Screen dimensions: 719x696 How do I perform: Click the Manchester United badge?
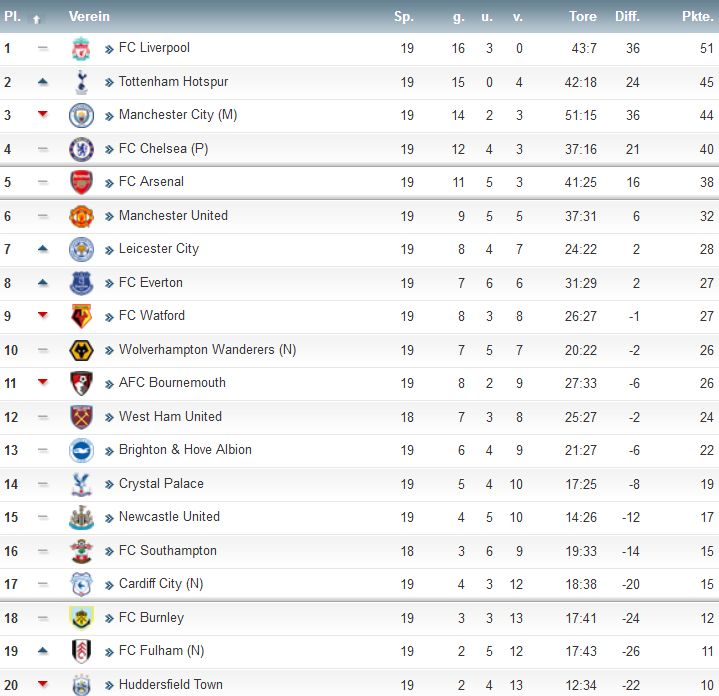[81, 216]
